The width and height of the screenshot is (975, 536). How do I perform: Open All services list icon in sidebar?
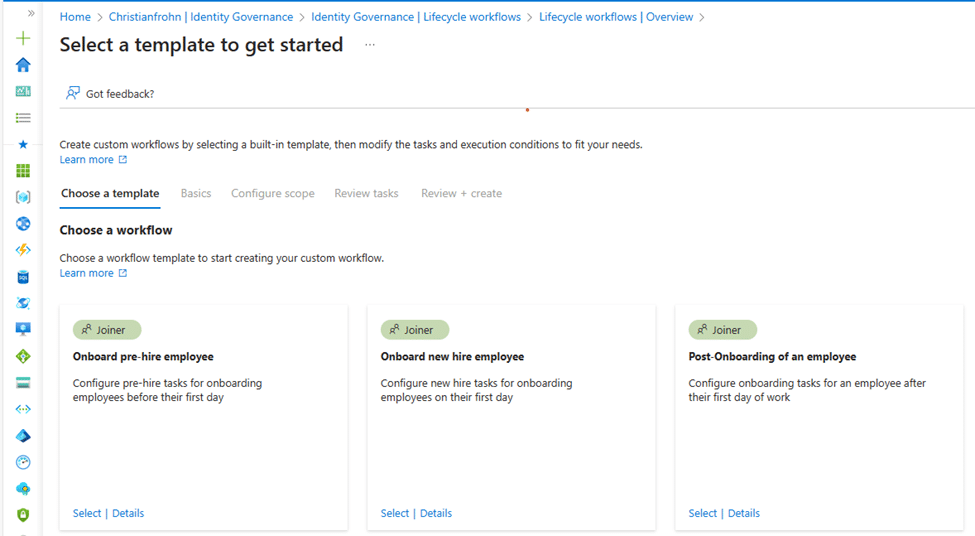coord(23,118)
